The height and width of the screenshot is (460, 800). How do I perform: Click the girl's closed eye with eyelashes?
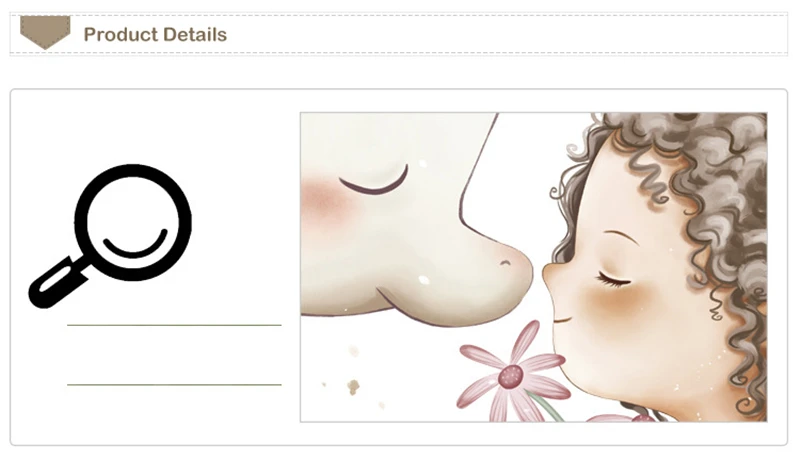(x=614, y=279)
